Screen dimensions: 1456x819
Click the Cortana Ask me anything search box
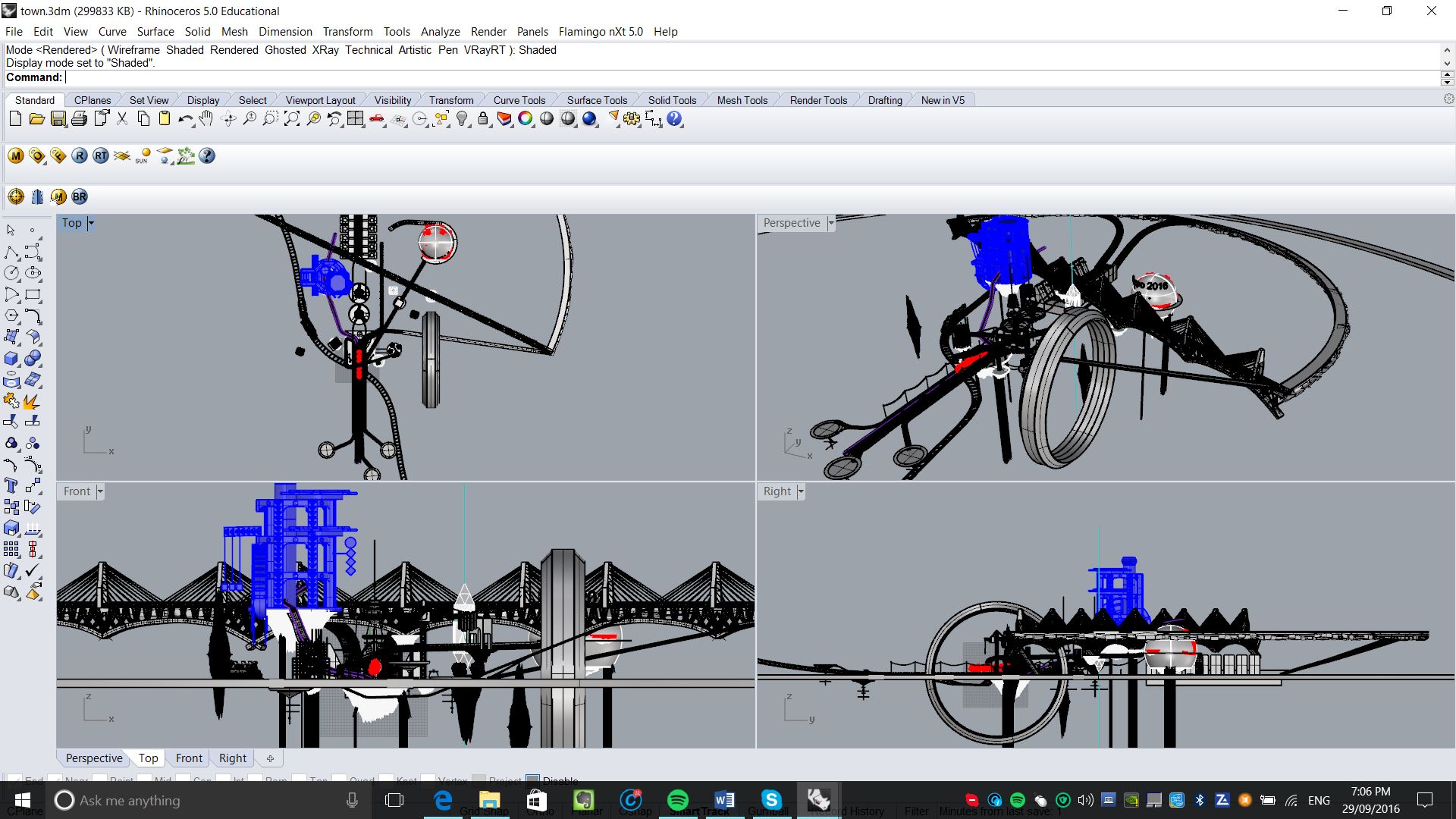click(207, 800)
